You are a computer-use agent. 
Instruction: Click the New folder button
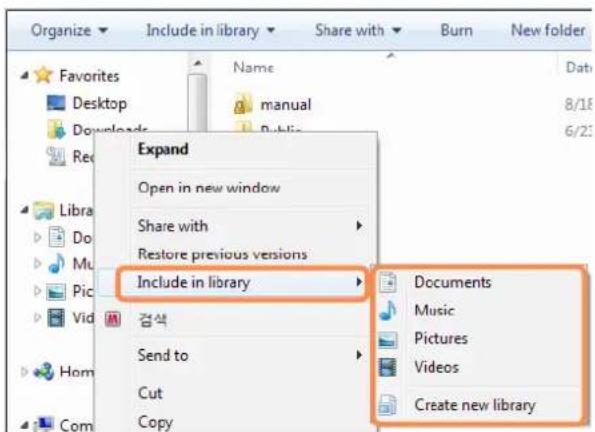(x=548, y=30)
